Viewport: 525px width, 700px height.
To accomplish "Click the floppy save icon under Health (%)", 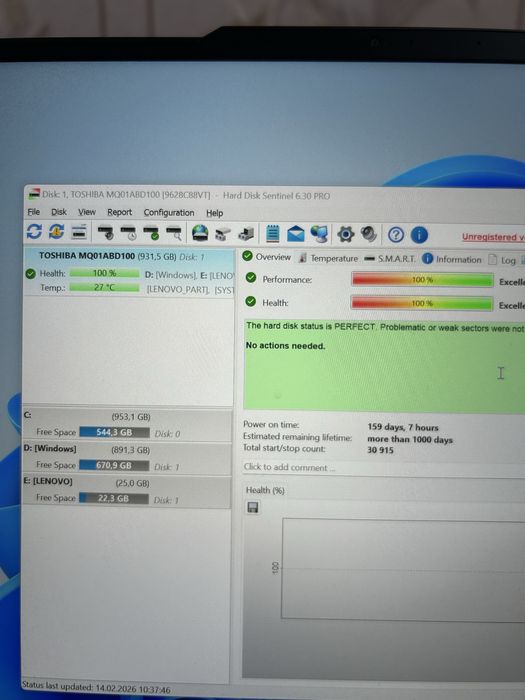I will tap(253, 507).
